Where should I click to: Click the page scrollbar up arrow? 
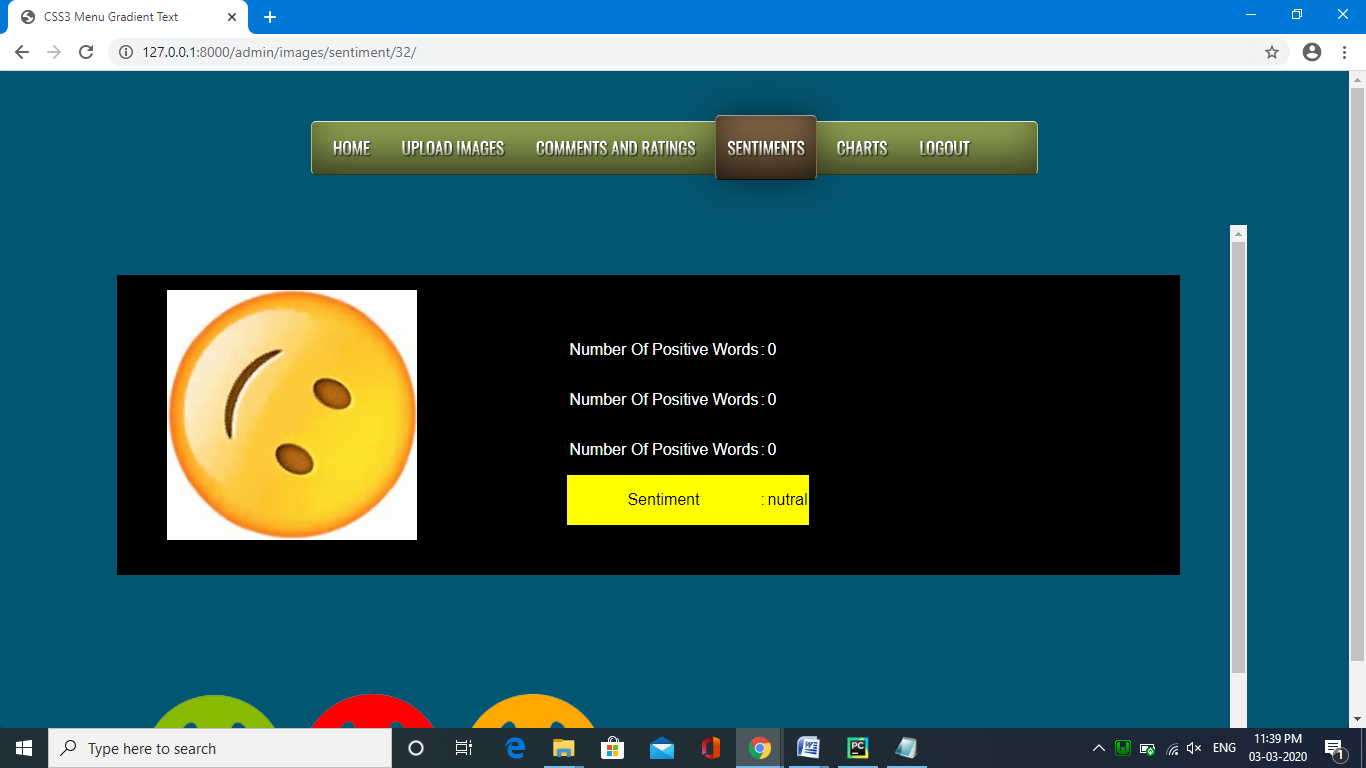(1357, 79)
